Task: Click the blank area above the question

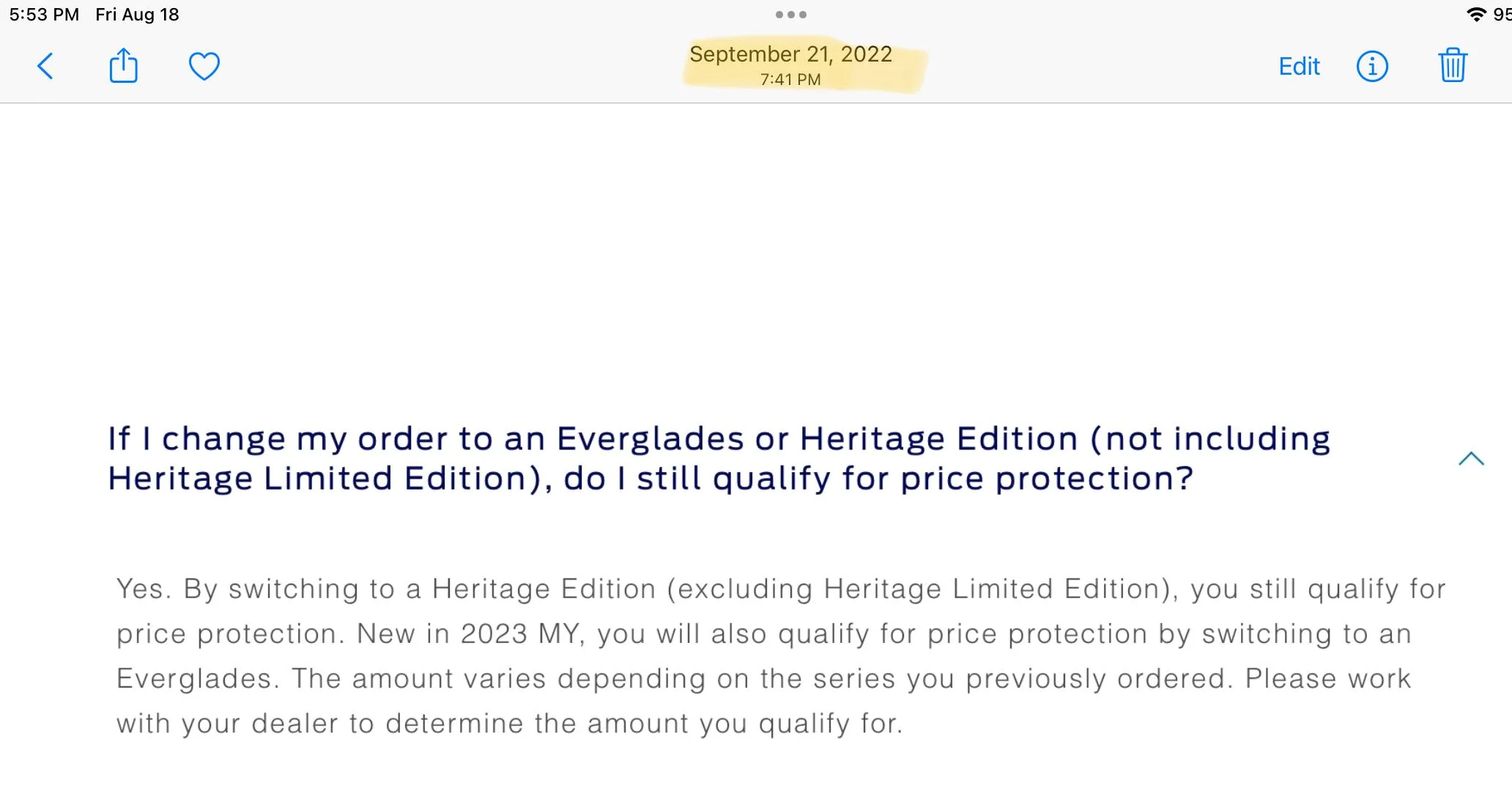Action: click(756, 257)
